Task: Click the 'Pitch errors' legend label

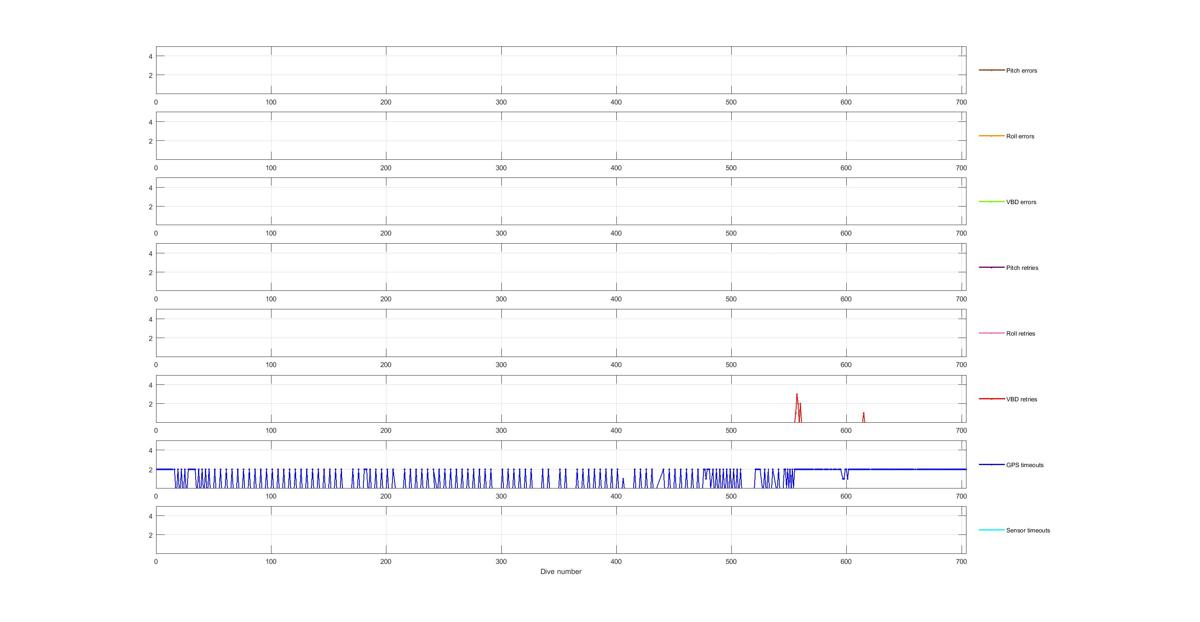Action: pyautogui.click(x=1021, y=71)
